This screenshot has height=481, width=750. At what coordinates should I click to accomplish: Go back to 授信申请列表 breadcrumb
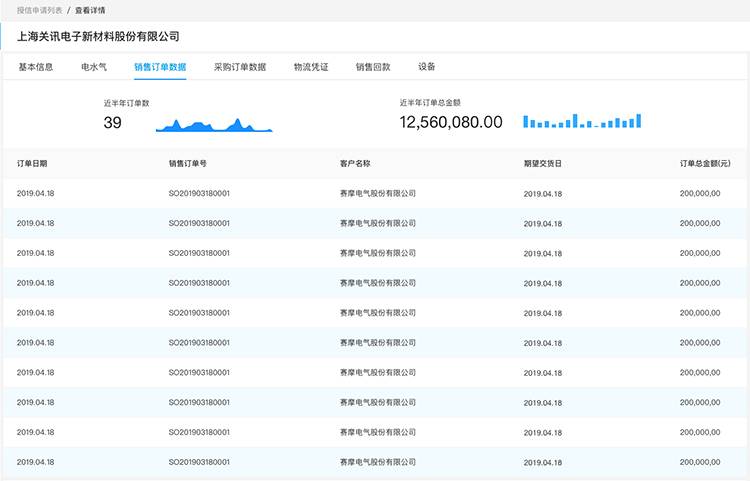tap(38, 9)
